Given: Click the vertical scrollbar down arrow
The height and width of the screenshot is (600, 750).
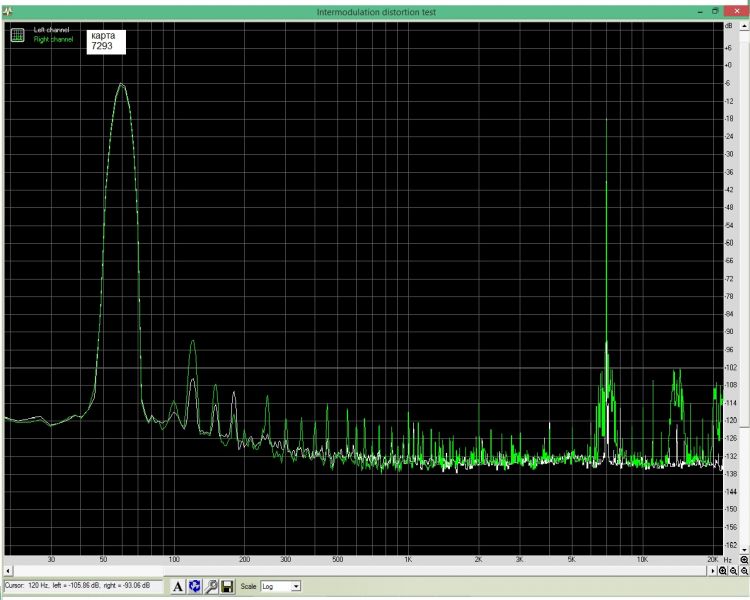Looking at the screenshot, I should (744, 550).
